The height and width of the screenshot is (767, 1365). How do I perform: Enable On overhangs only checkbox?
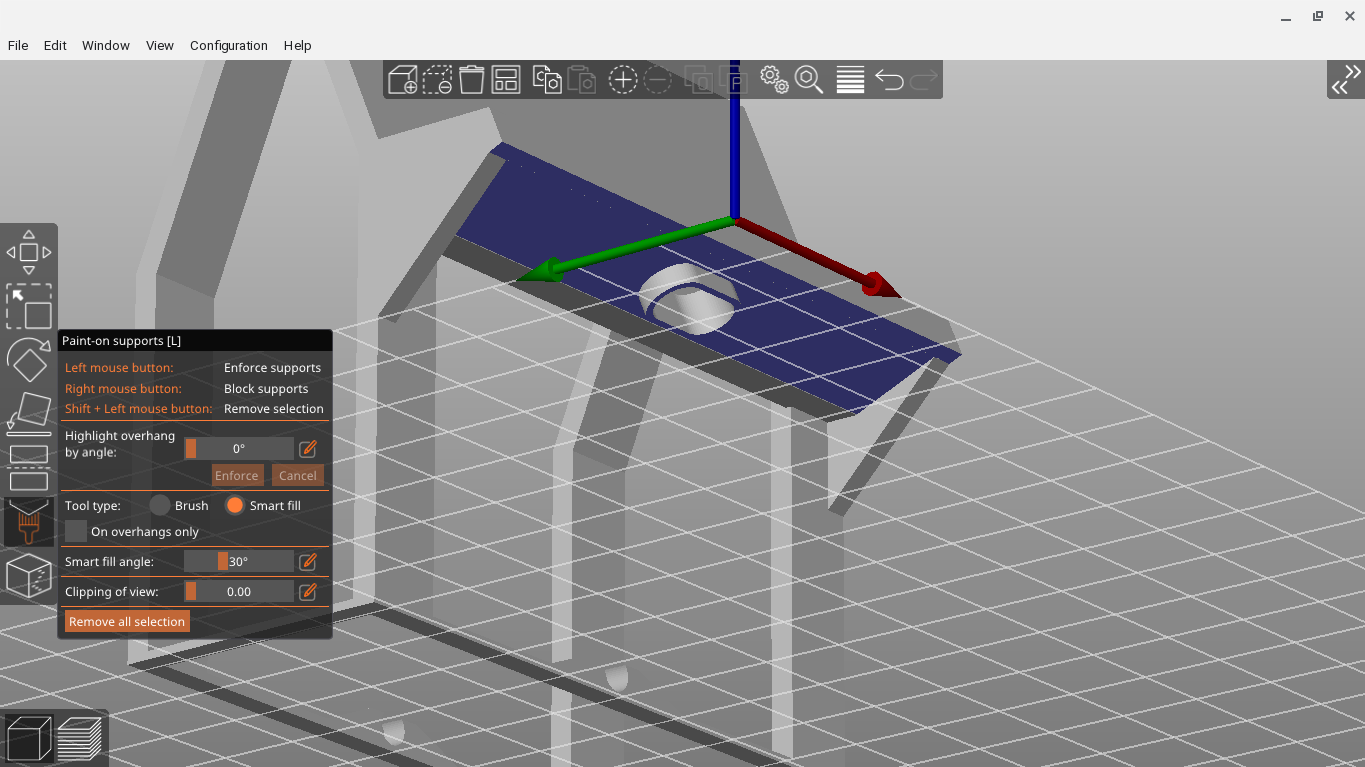point(76,532)
